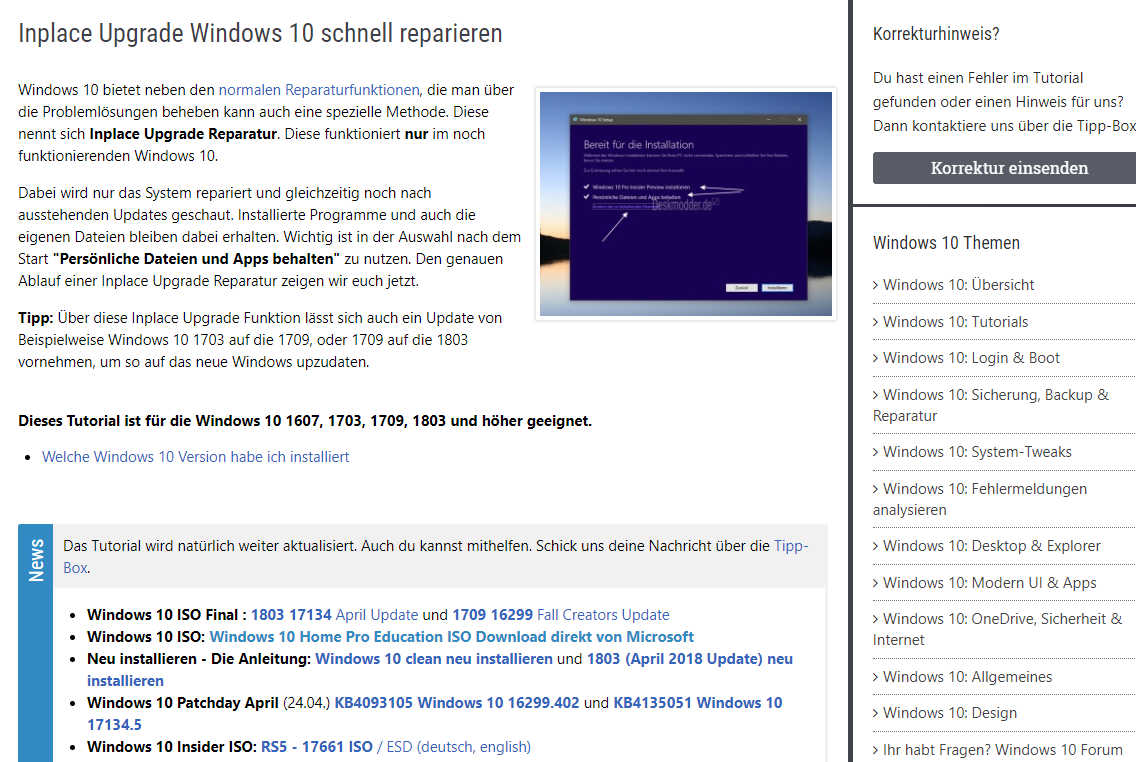Open the Tipp-Box link in news box
Viewport: 1136px width, 762px height.
[790, 546]
